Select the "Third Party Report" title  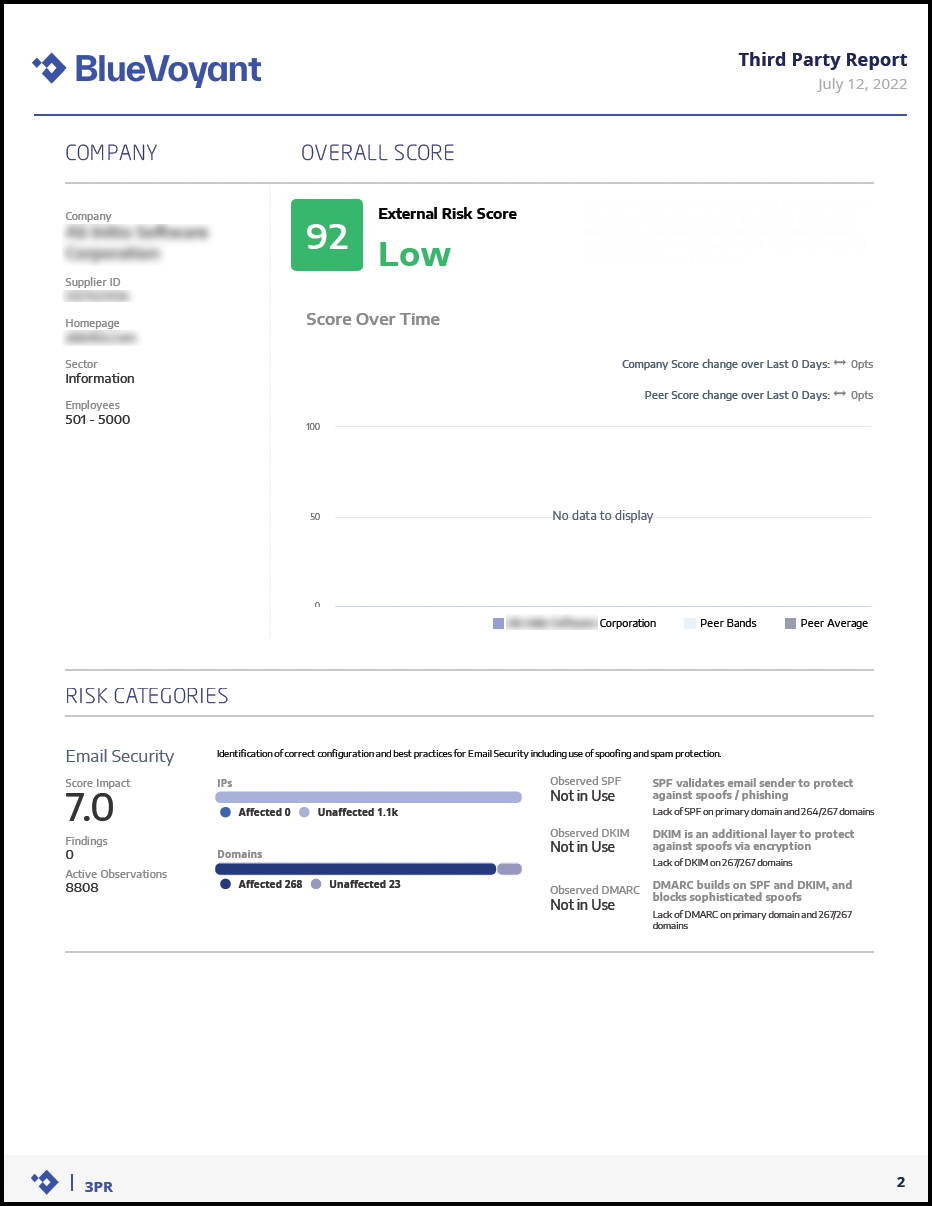pyautogui.click(x=822, y=60)
